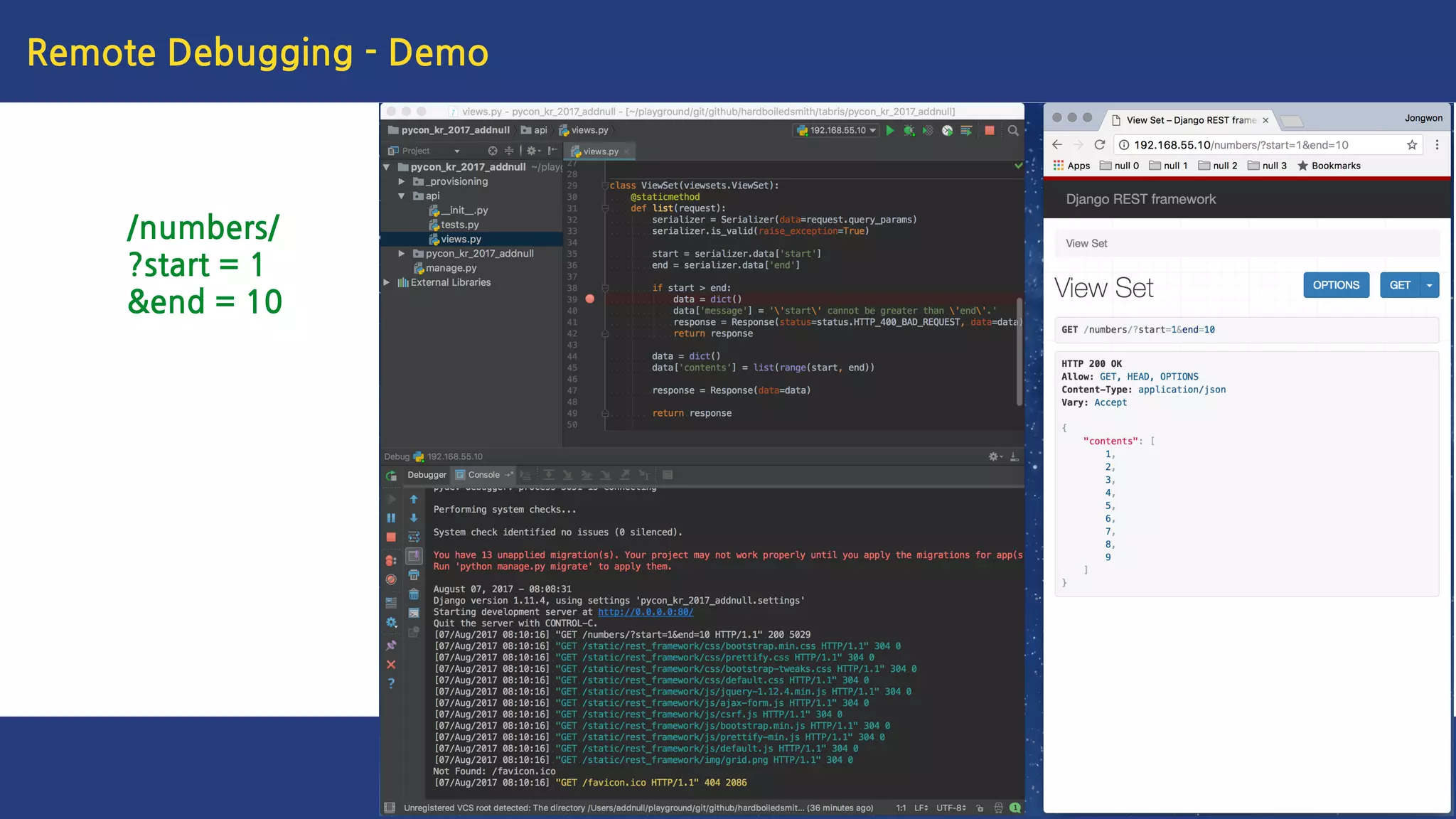Clear all console output with trash icon
The image size is (1456, 819).
414,594
